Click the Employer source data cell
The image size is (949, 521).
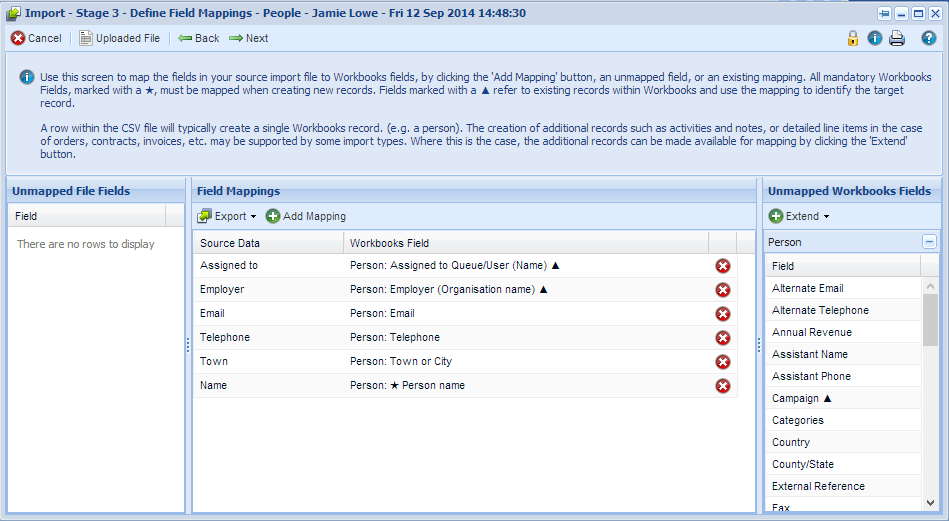click(x=268, y=289)
